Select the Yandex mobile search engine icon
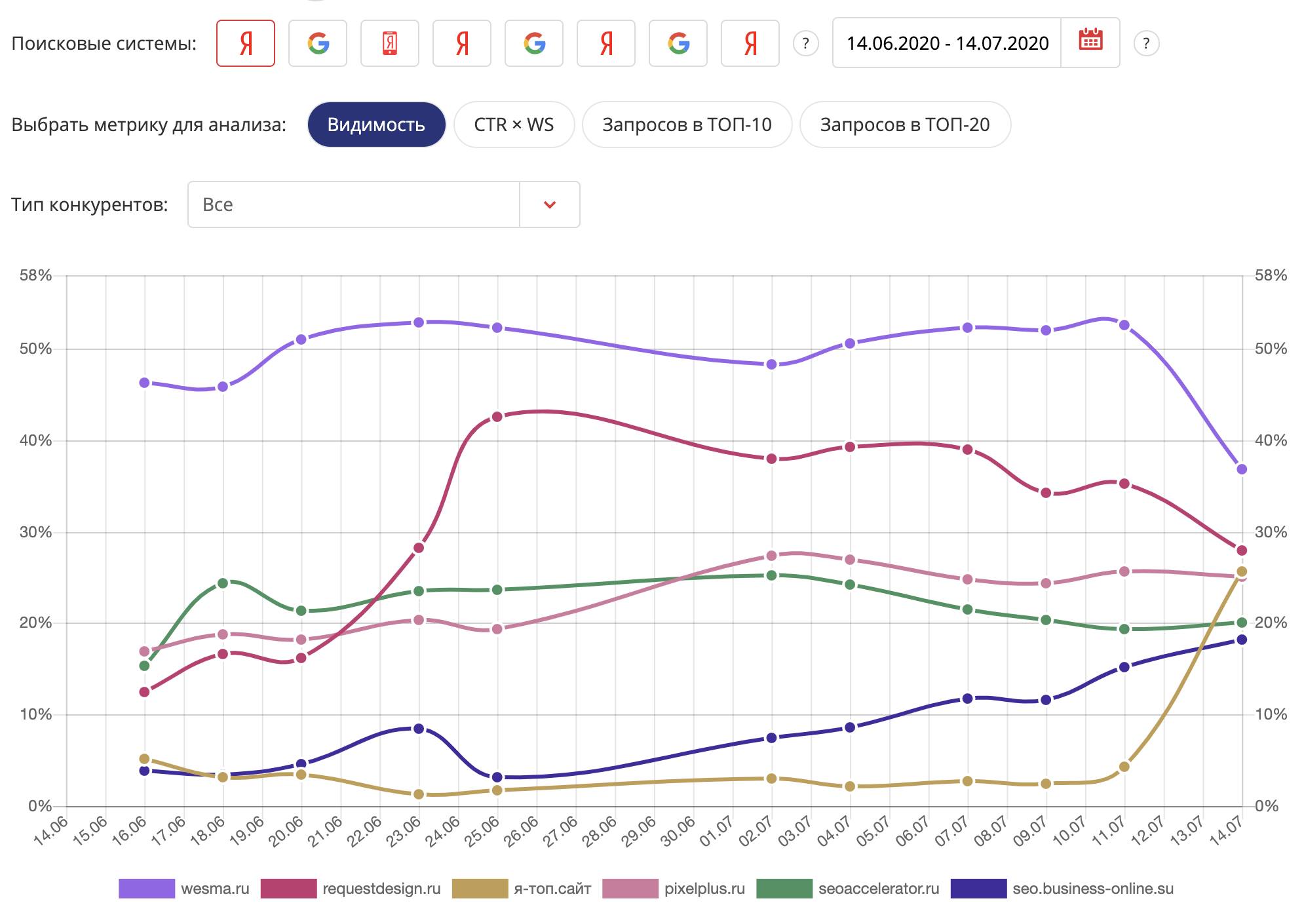 (389, 43)
